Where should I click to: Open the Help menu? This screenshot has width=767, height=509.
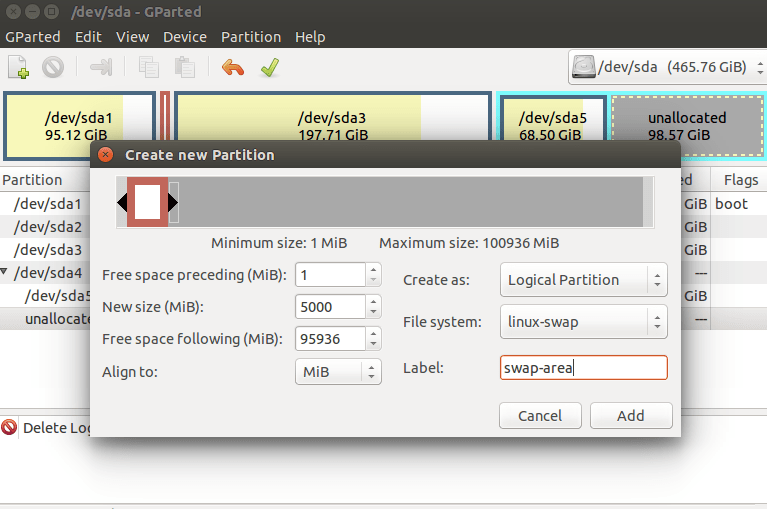[x=310, y=37]
